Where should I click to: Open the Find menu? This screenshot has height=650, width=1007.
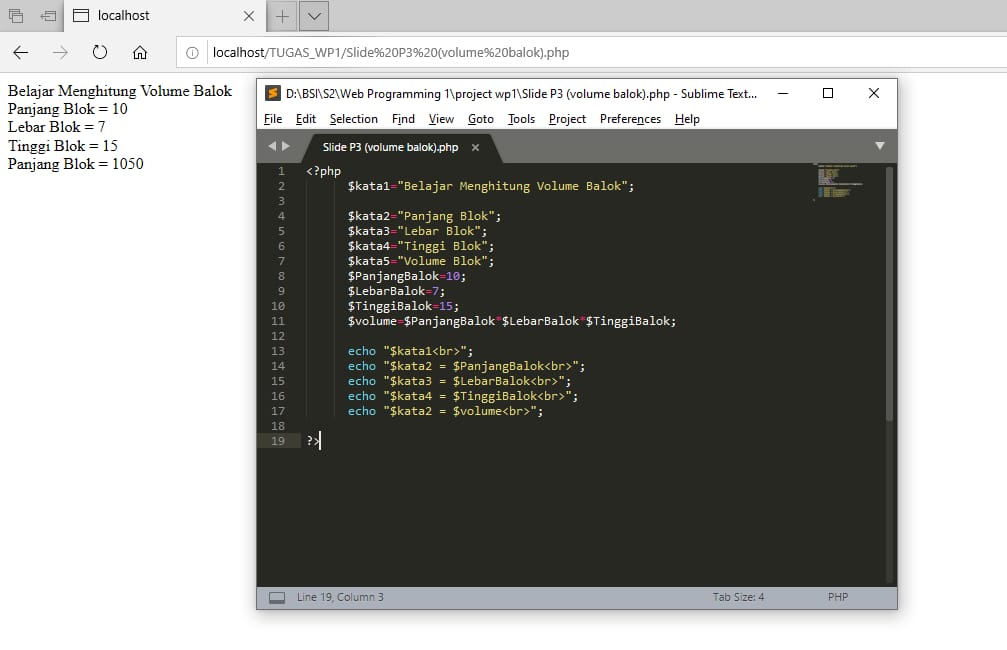[x=403, y=119]
